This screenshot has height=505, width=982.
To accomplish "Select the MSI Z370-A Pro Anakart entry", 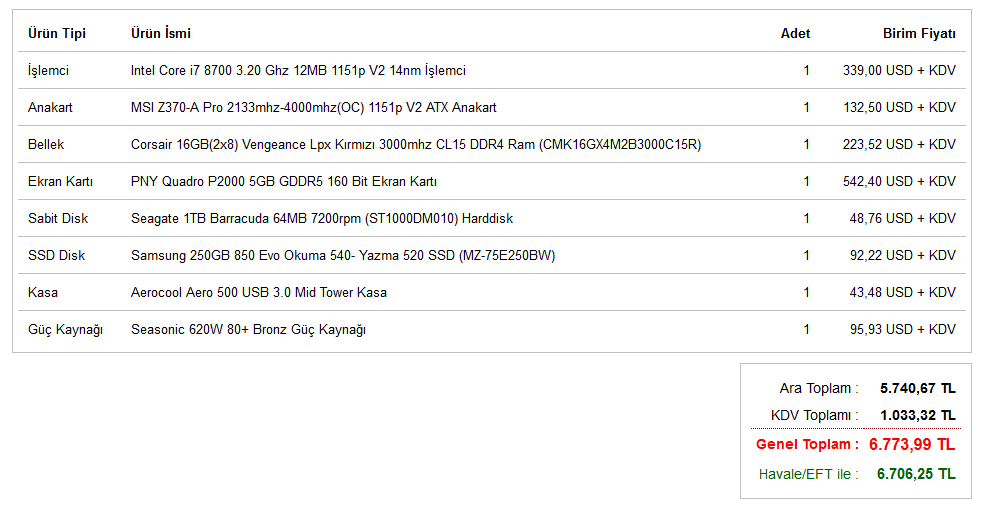I will click(x=313, y=107).
